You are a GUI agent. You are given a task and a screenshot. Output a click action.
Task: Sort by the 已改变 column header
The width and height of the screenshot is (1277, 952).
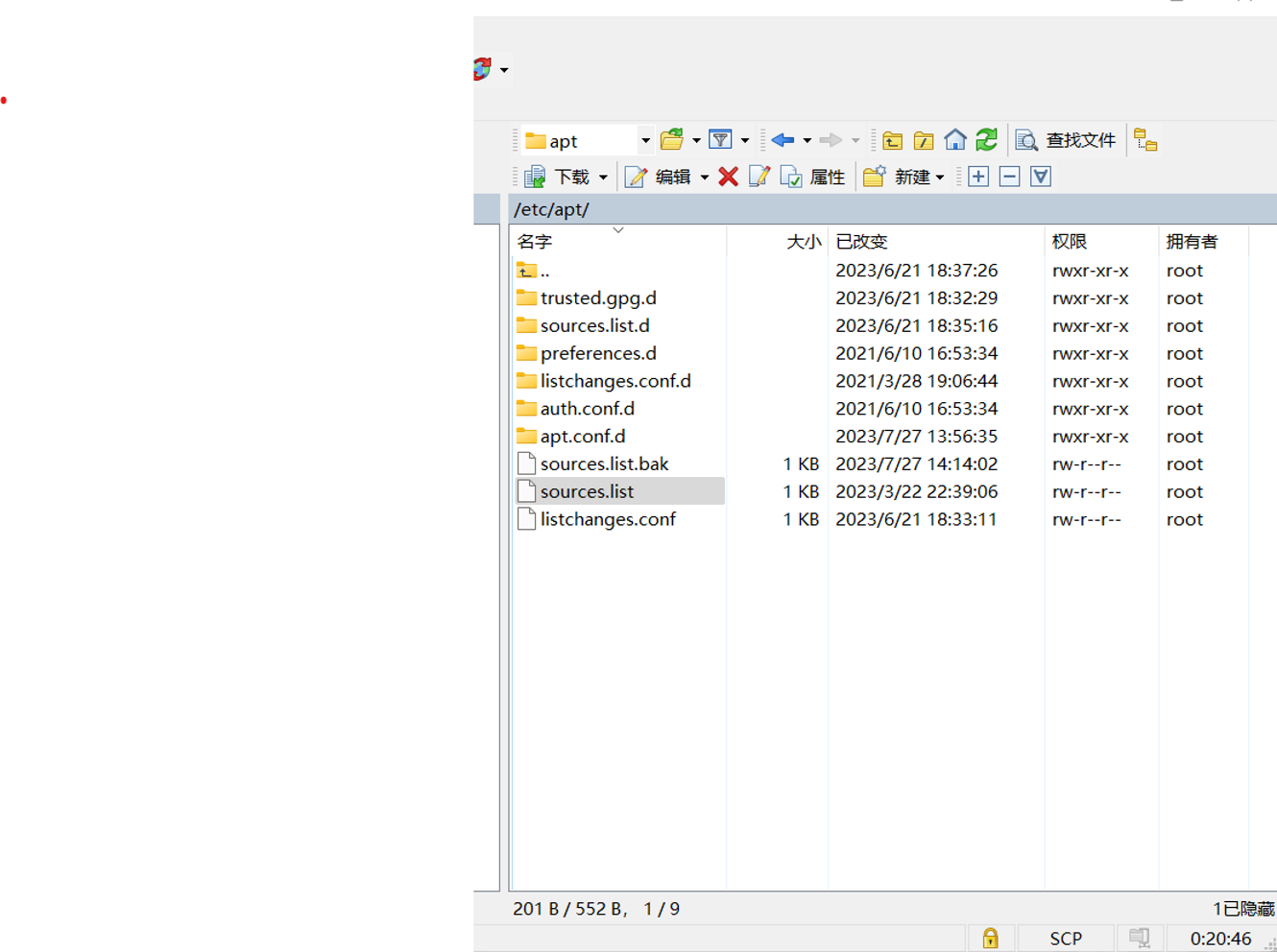(861, 242)
